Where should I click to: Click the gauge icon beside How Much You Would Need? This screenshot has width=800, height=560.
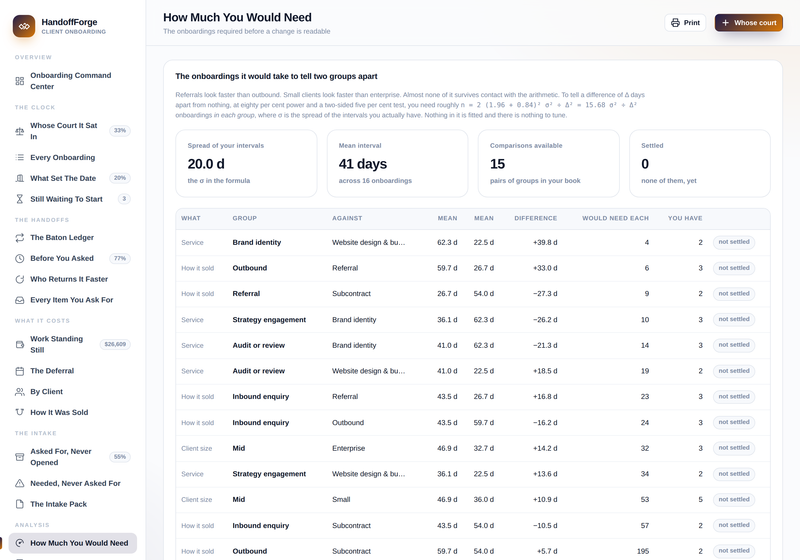click(x=19, y=543)
